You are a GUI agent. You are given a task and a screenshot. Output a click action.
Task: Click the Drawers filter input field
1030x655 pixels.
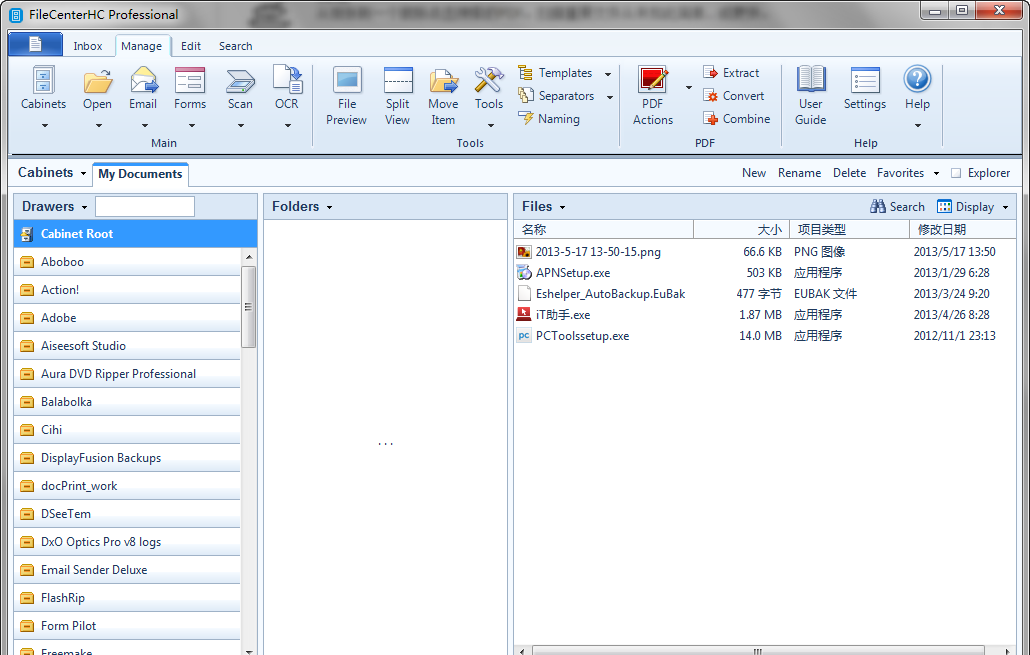[x=145, y=206]
